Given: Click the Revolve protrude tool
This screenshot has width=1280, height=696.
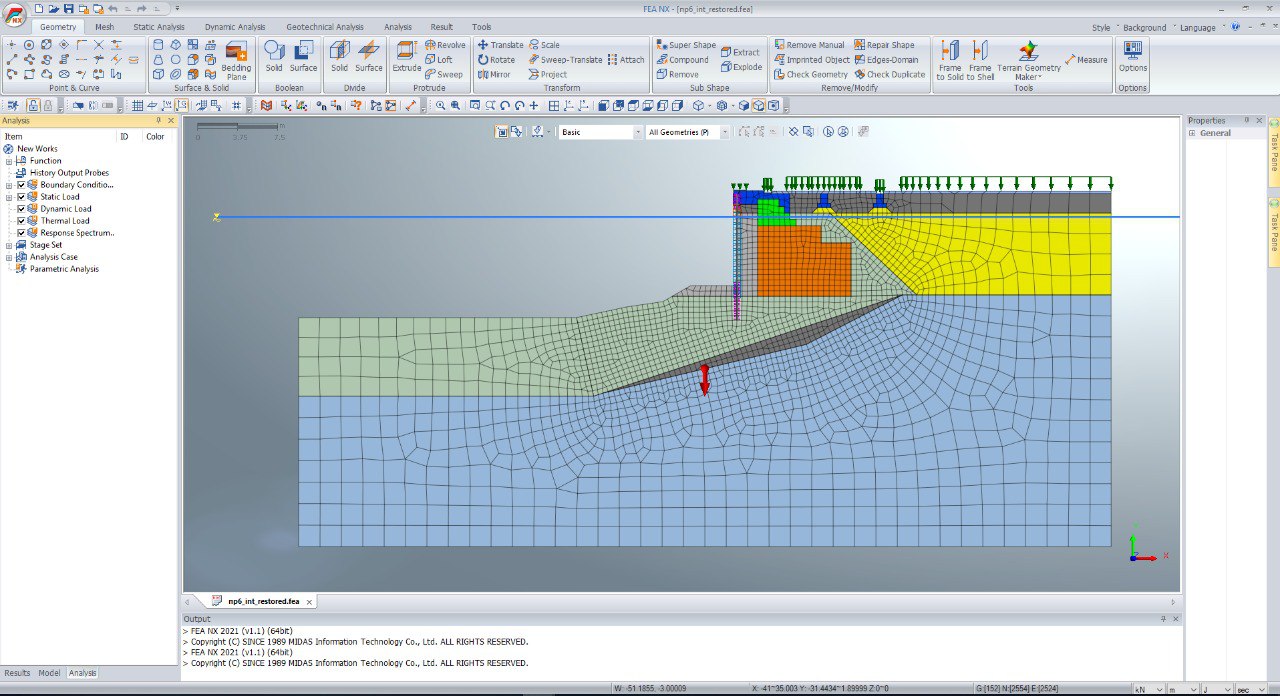Looking at the screenshot, I should [445, 45].
